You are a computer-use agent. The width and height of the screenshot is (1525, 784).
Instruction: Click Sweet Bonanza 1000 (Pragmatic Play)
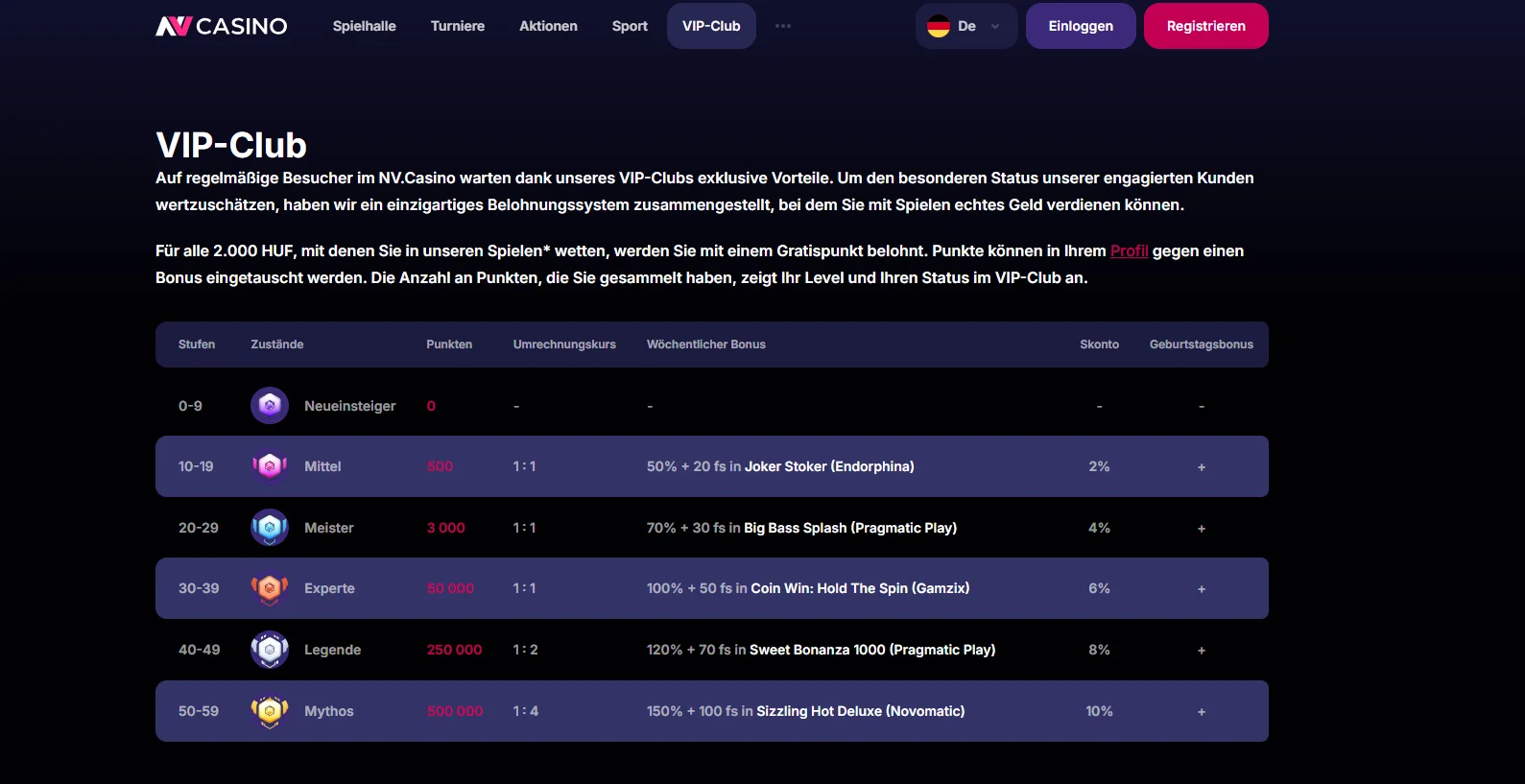(872, 650)
